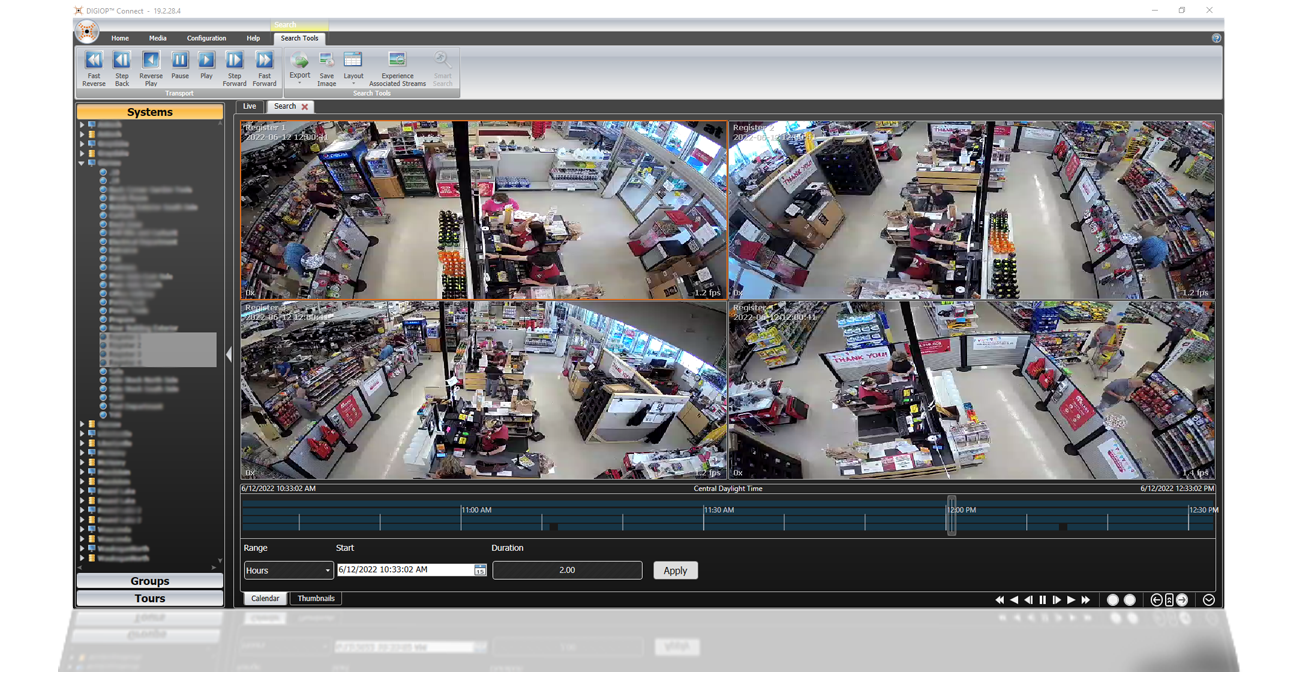Open the Help ribbon tab
Viewport: 1303px width, 679px height.
[x=253, y=38]
